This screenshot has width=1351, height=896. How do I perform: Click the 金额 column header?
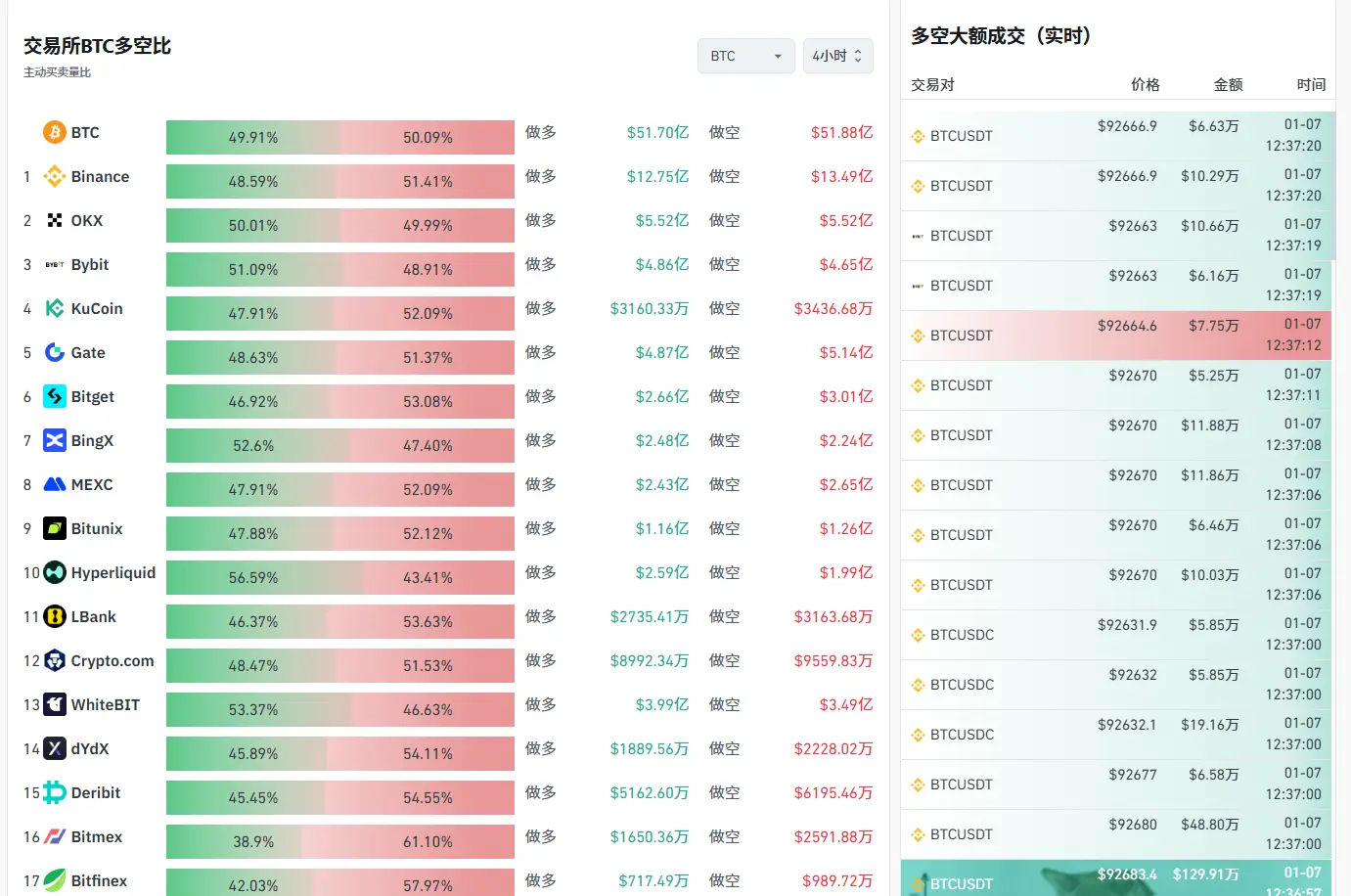coord(1229,85)
